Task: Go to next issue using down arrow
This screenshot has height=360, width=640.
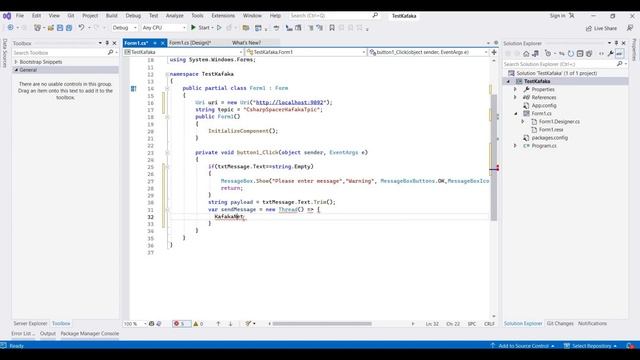Action: pos(230,324)
